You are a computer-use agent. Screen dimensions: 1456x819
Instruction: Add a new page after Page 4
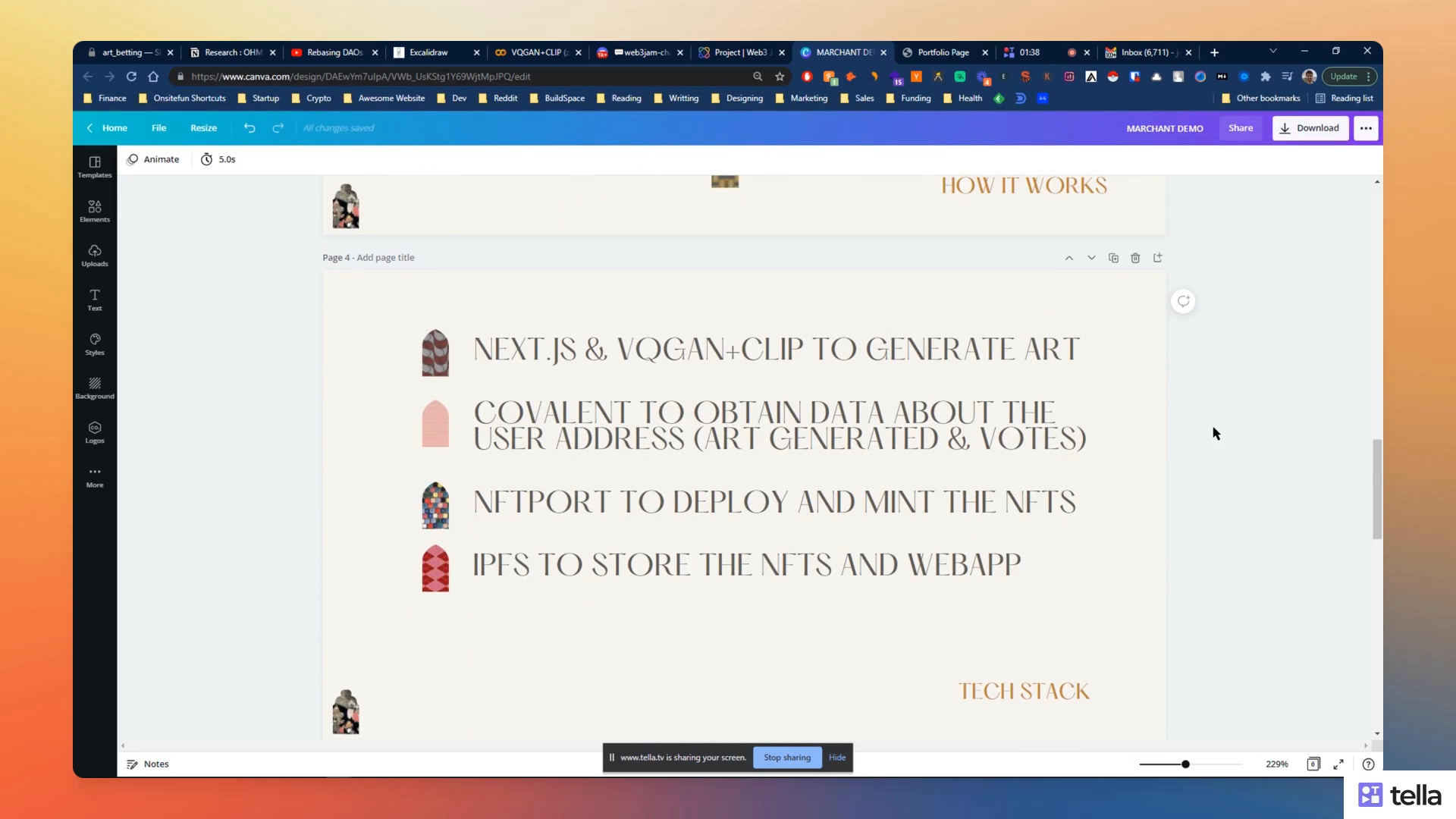coord(1158,258)
